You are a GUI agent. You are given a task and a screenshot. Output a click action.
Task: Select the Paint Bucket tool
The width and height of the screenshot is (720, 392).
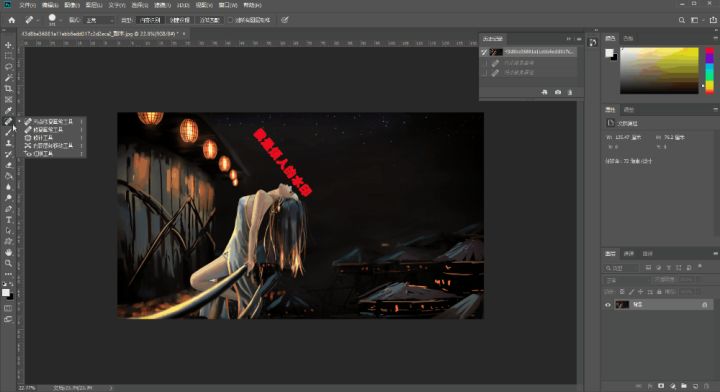[x=8, y=176]
